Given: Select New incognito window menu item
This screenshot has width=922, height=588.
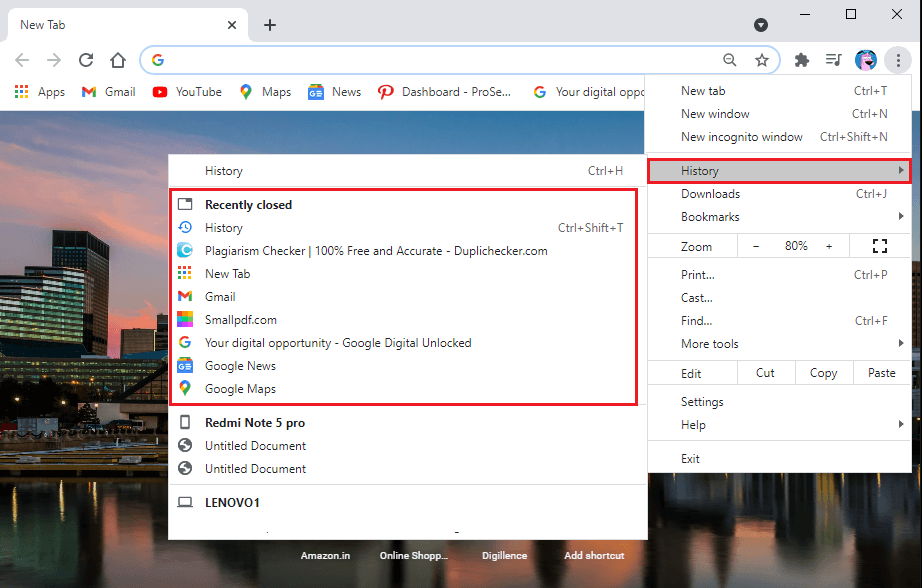Looking at the screenshot, I should [x=742, y=137].
